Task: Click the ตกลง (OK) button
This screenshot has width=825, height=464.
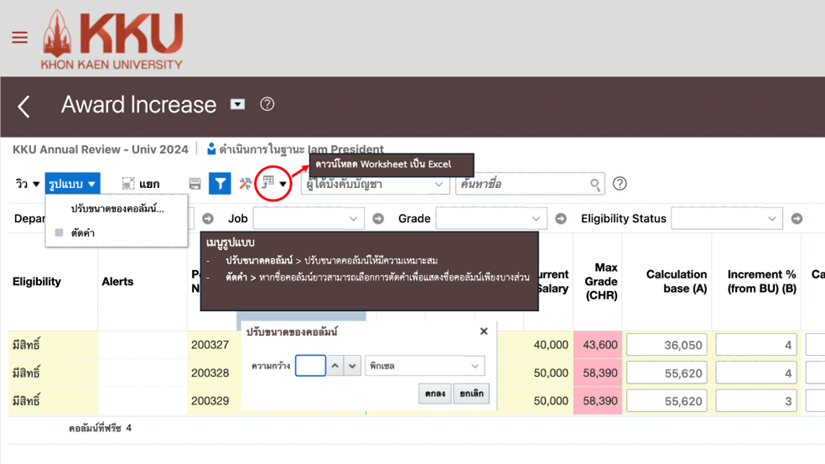Action: (435, 394)
